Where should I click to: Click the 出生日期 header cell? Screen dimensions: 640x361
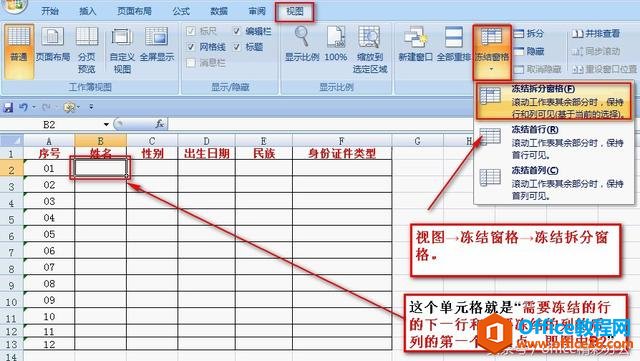coord(207,154)
